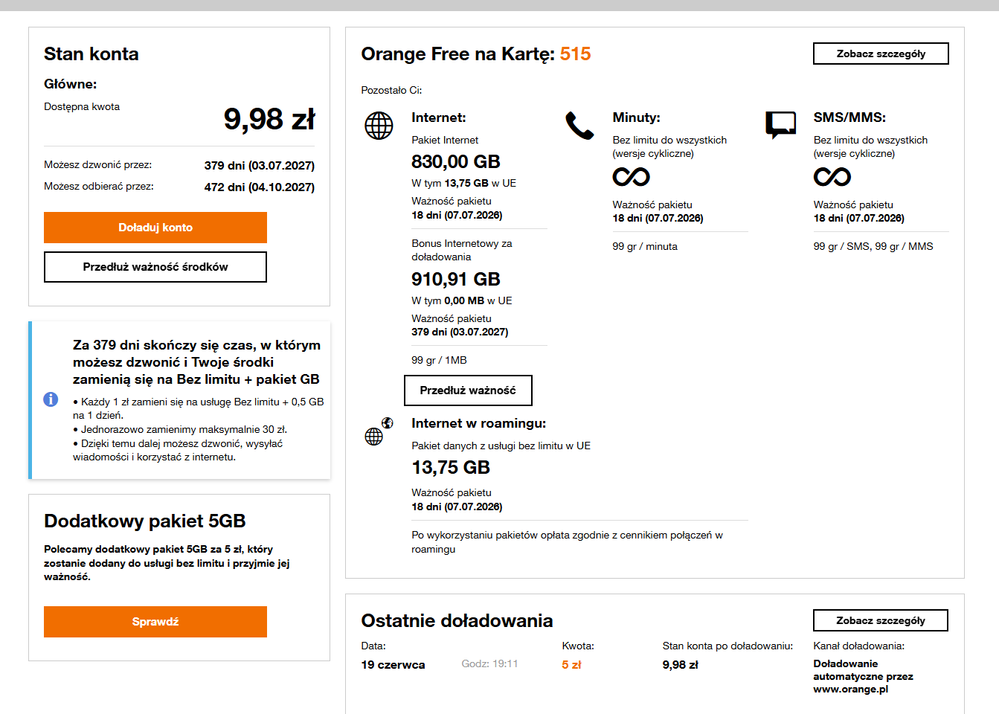999x714 pixels.
Task: Click the 910,91 GB bonus amount
Action: click(456, 279)
